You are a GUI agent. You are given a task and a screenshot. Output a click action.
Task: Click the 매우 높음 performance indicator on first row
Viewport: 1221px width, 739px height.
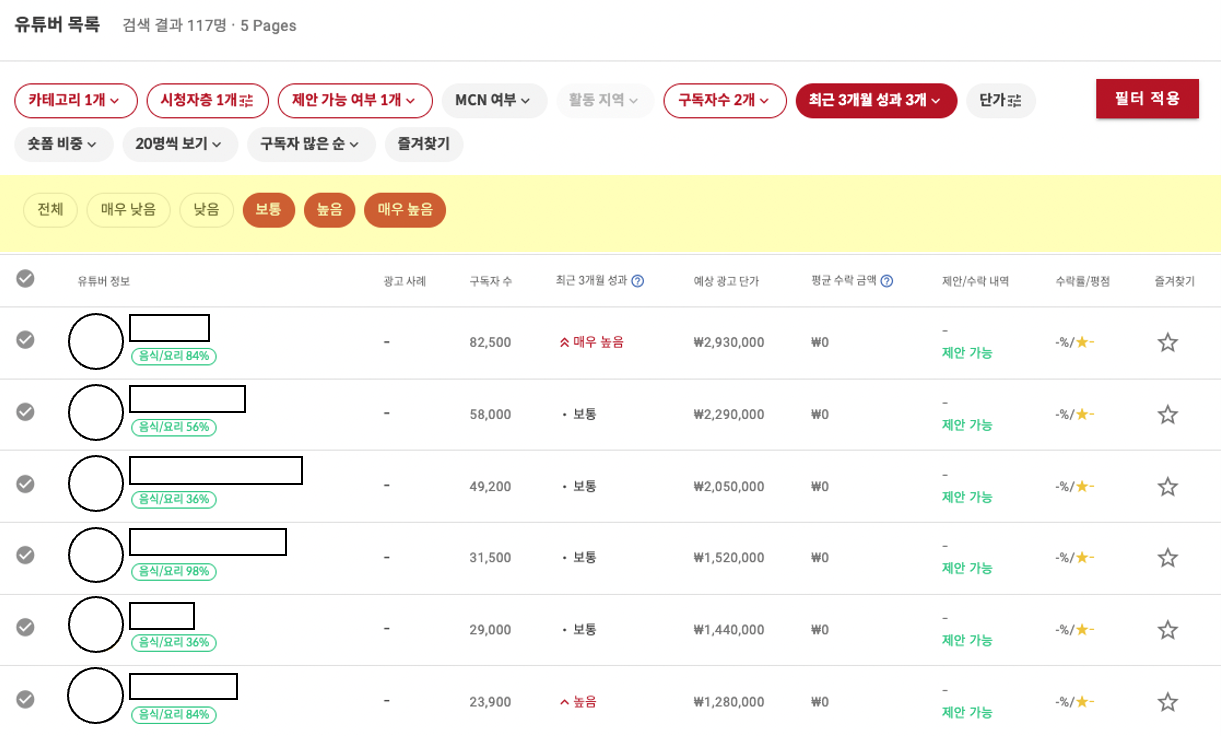(x=589, y=342)
